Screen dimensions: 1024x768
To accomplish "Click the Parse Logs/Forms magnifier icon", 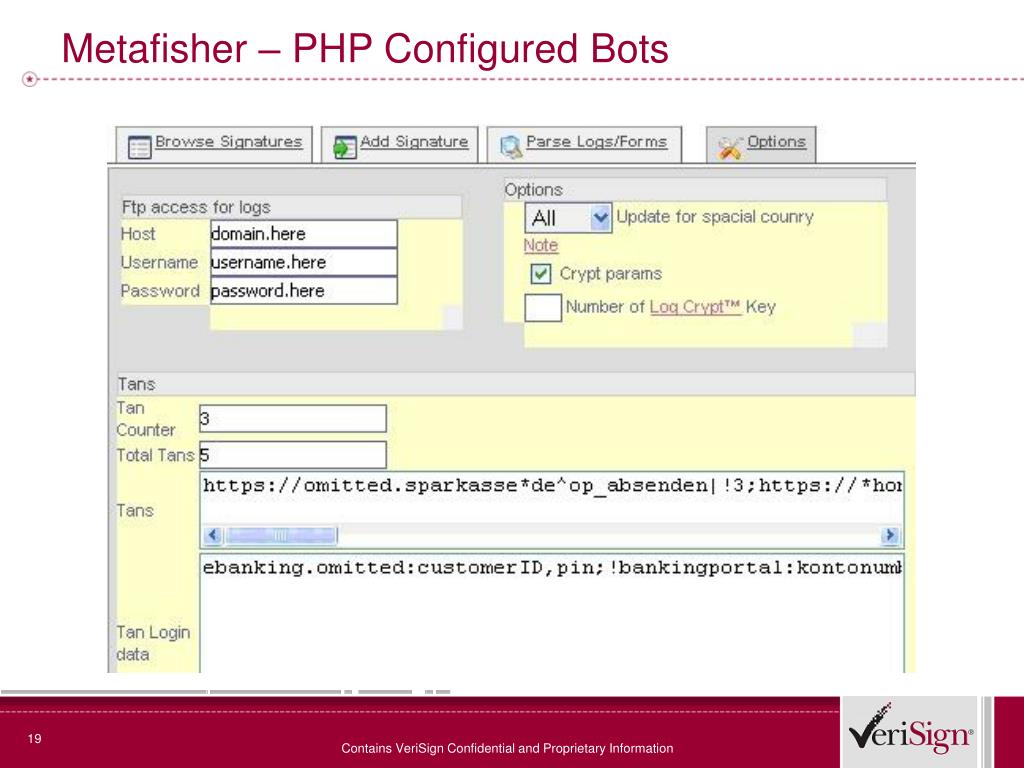I will 511,147.
